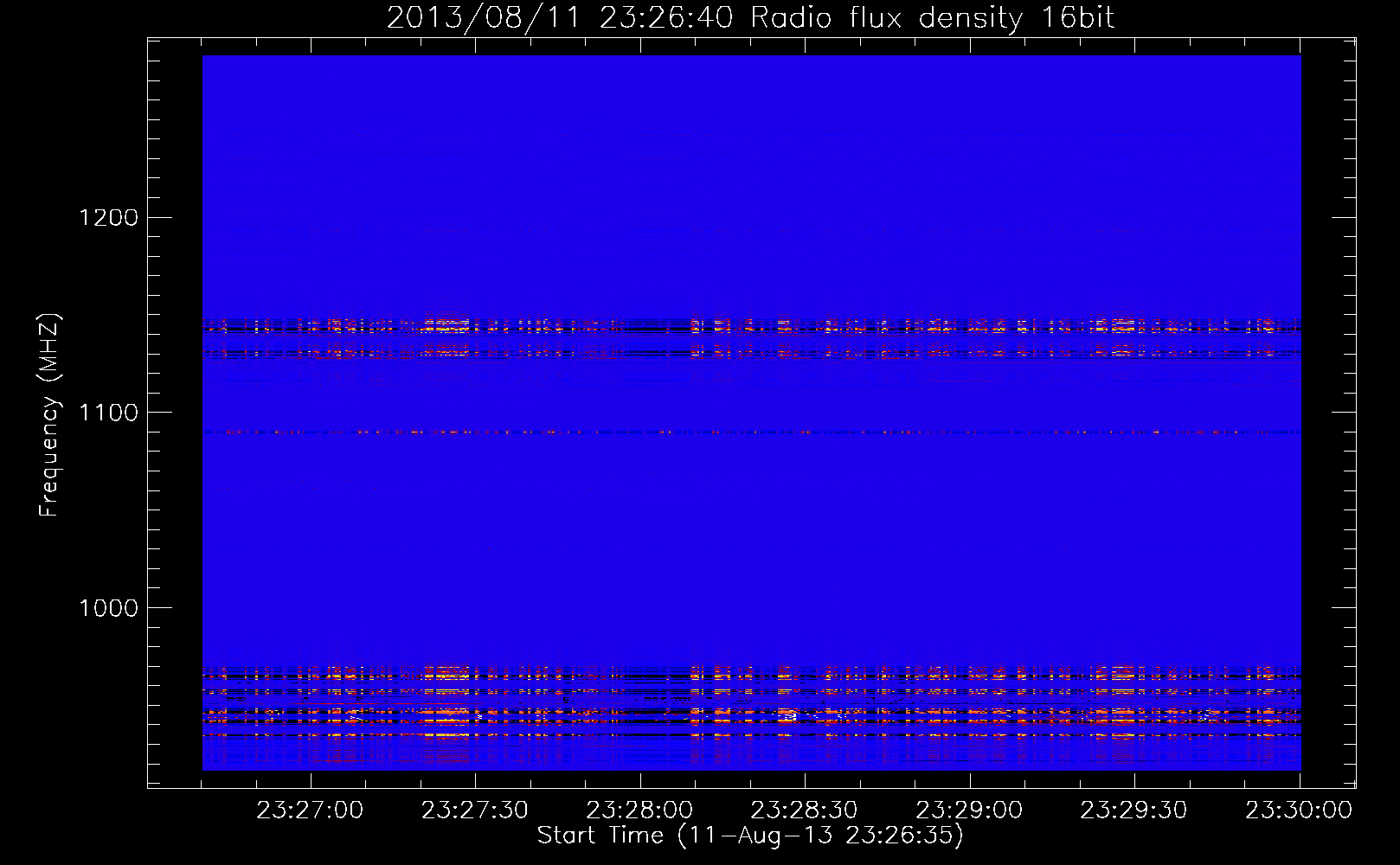Click the plot title '2013/08/11 23:26:40 Radio flux density 16bit'

tap(750, 18)
